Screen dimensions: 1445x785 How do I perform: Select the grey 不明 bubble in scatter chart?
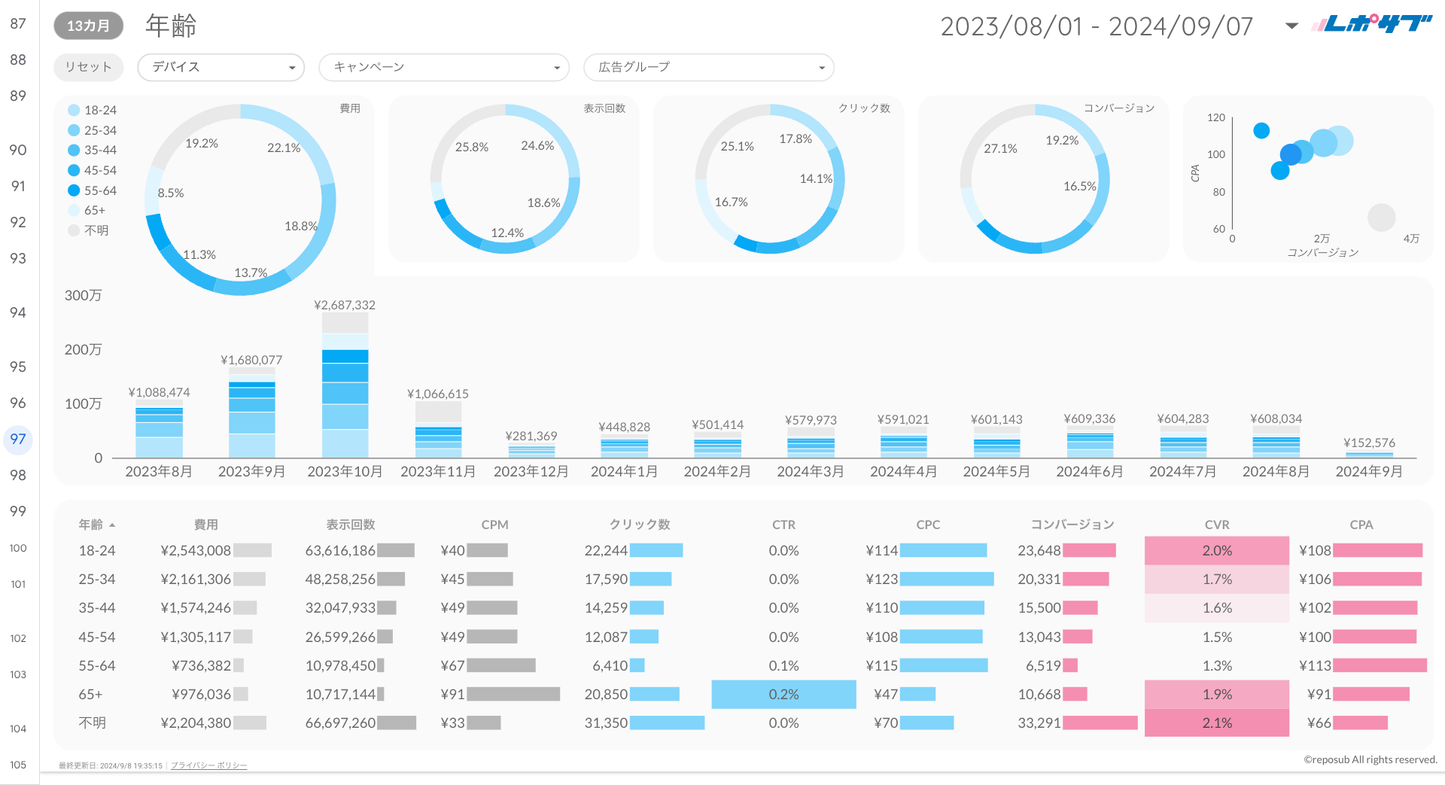(1381, 217)
